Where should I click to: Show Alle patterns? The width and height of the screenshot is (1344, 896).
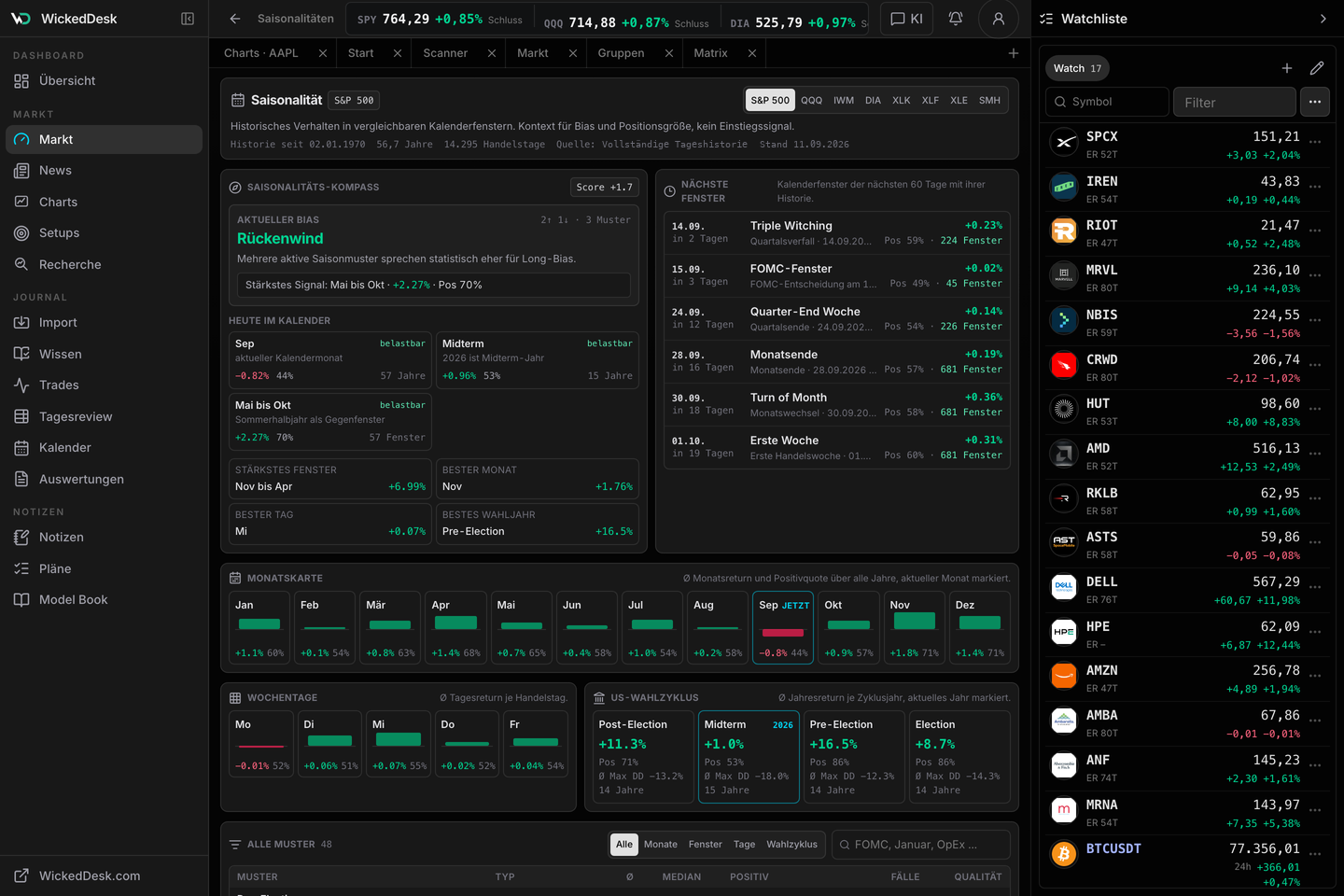click(624, 845)
